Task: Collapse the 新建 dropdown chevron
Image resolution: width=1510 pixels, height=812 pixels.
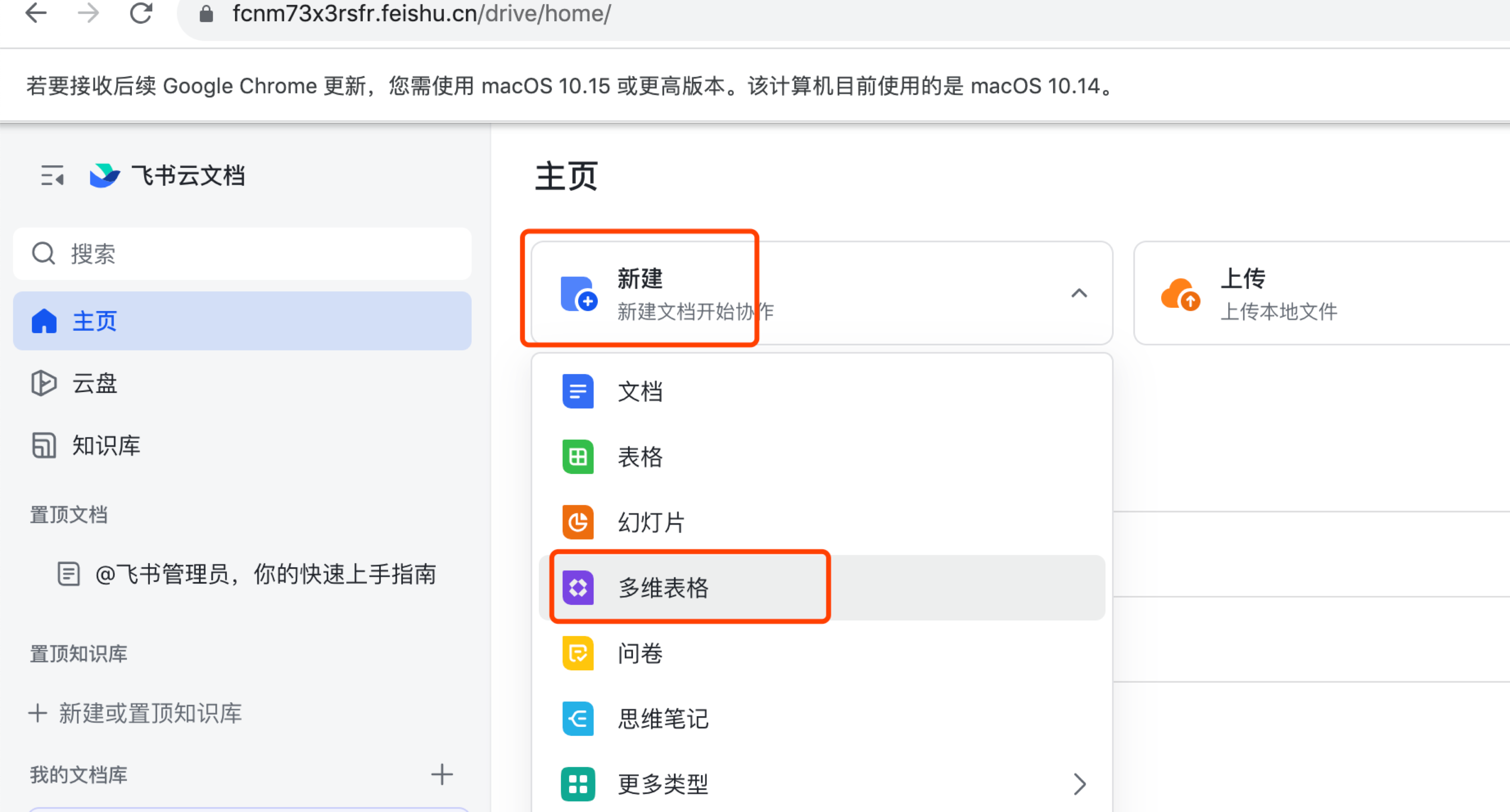Action: click(x=1079, y=293)
